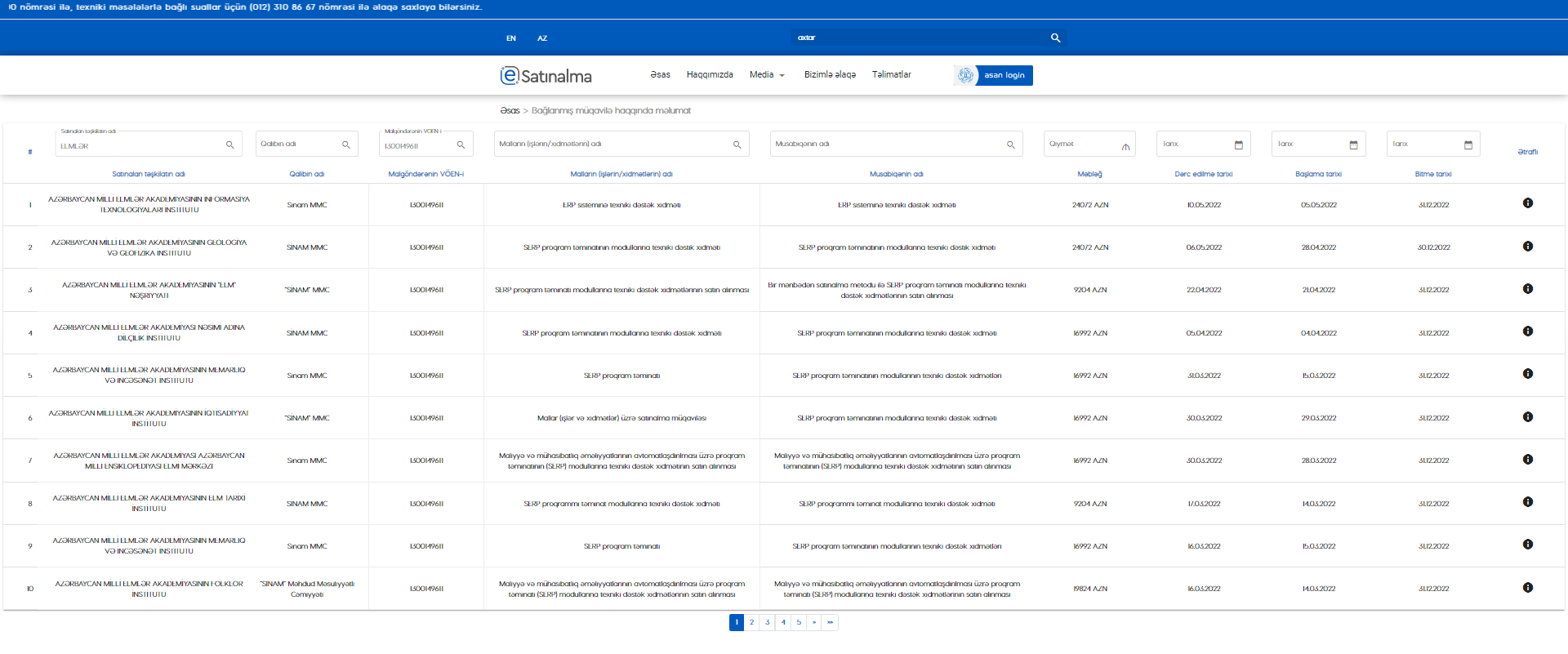Click search icon in Müsabiqənin adı filter
Image resolution: width=1568 pixels, height=654 pixels.
1011,145
